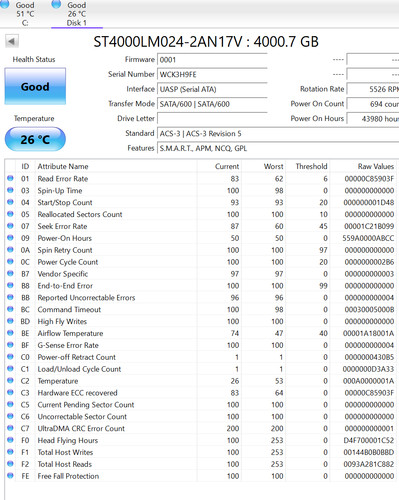
Task: Click the empty Drive Letter field
Action: pyautogui.click(x=212, y=119)
